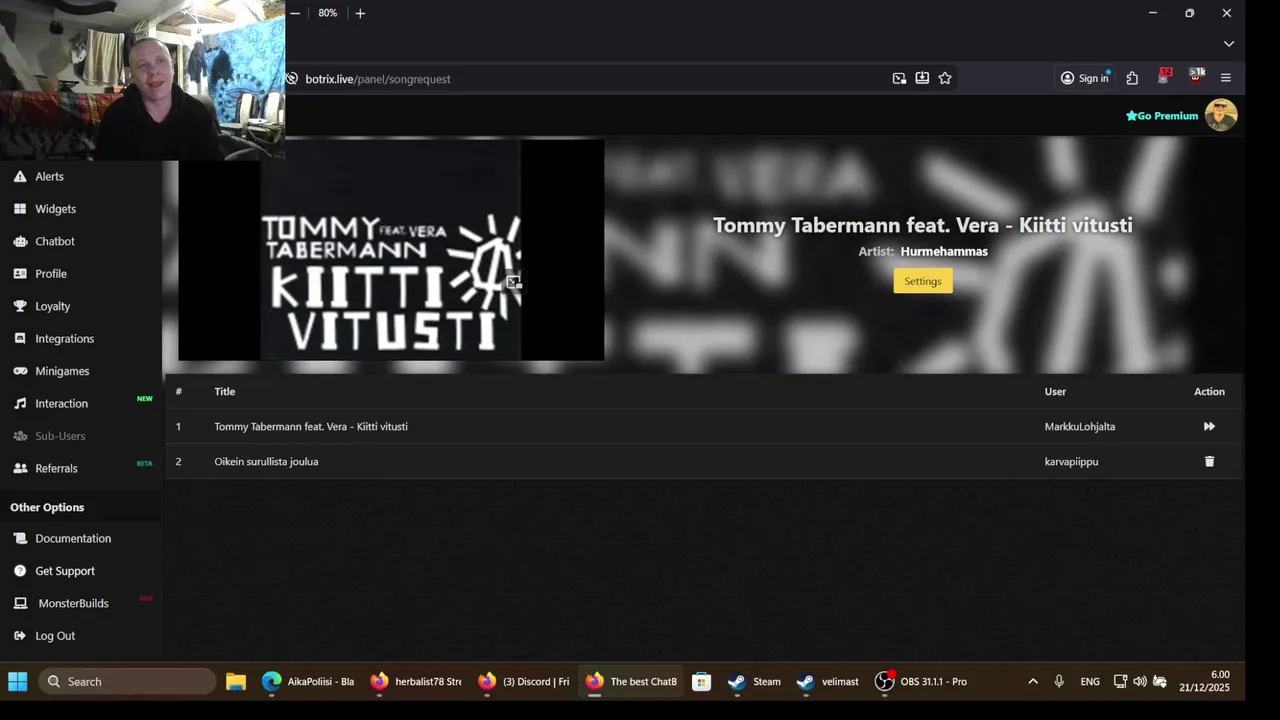Open the browser extensions puzzle icon

(x=1132, y=78)
